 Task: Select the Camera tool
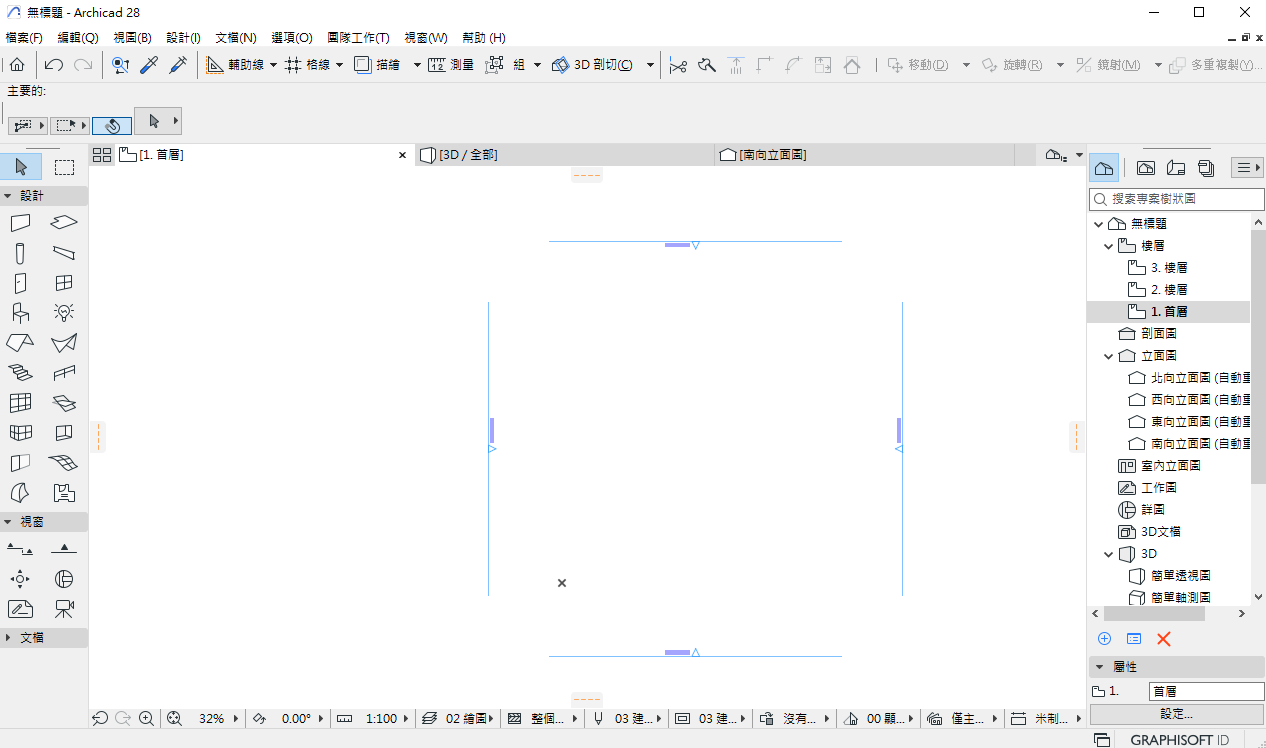click(64, 608)
